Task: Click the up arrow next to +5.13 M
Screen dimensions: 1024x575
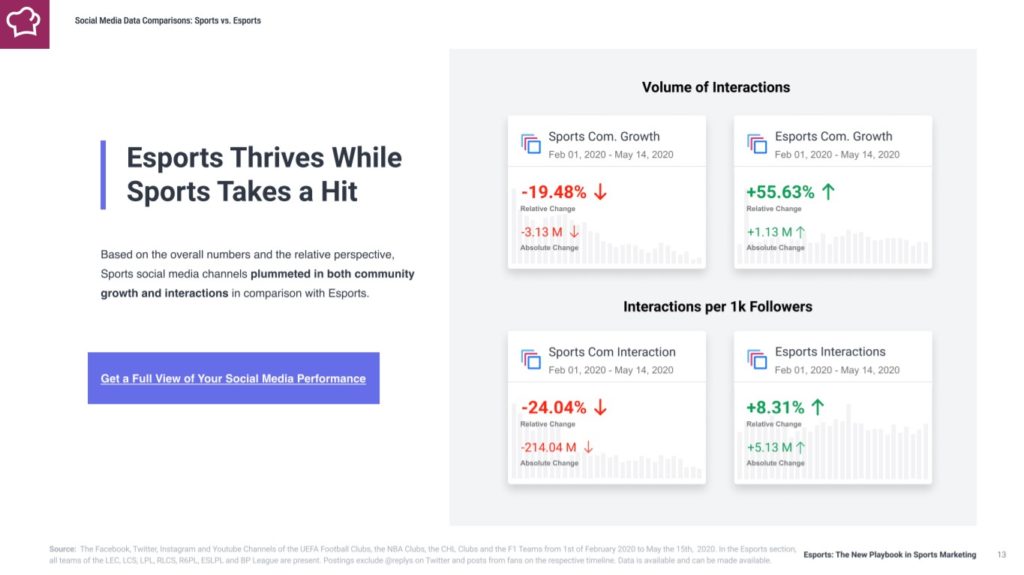Action: click(x=800, y=448)
